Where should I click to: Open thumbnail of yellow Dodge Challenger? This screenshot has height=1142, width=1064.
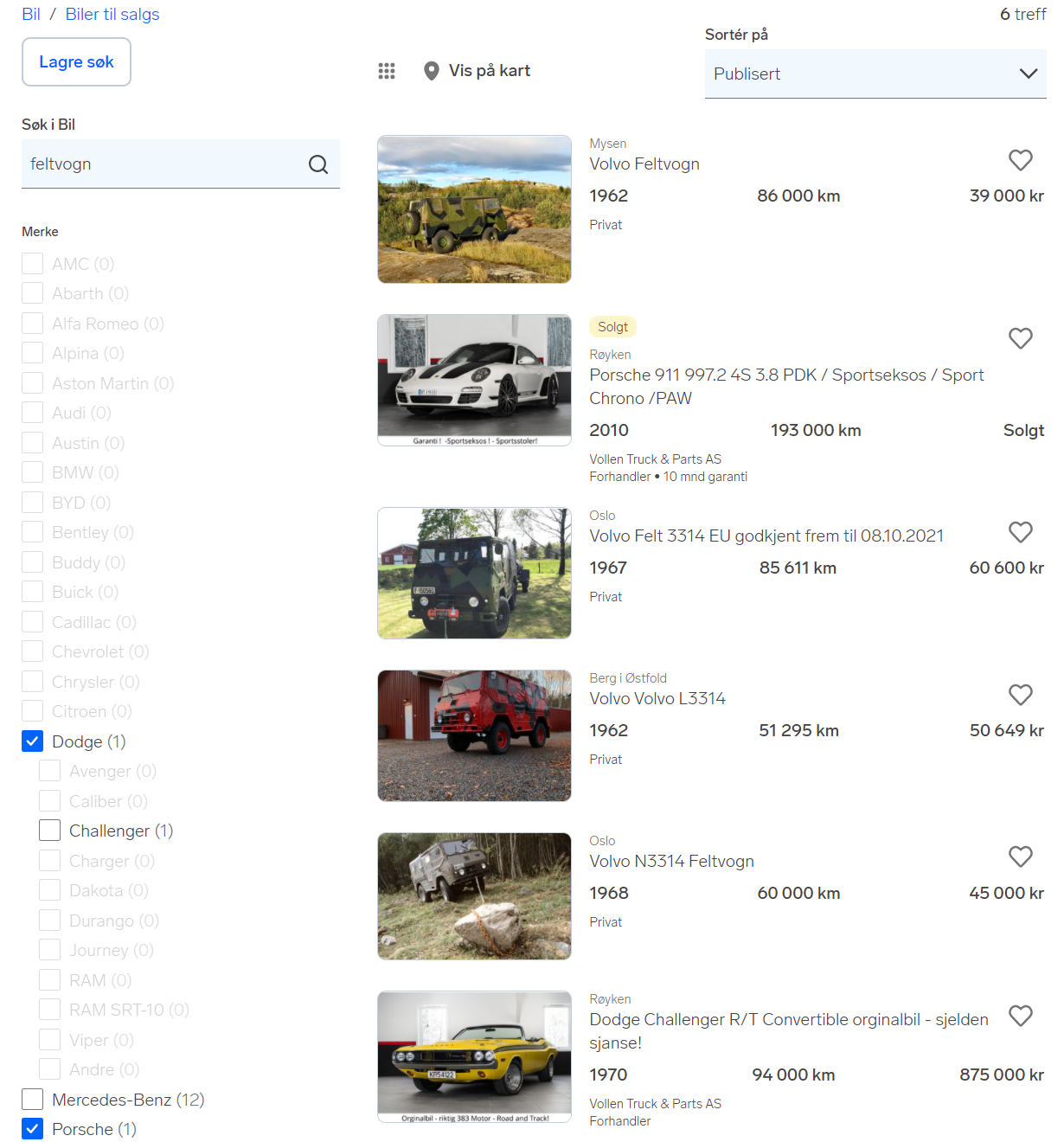click(474, 1057)
